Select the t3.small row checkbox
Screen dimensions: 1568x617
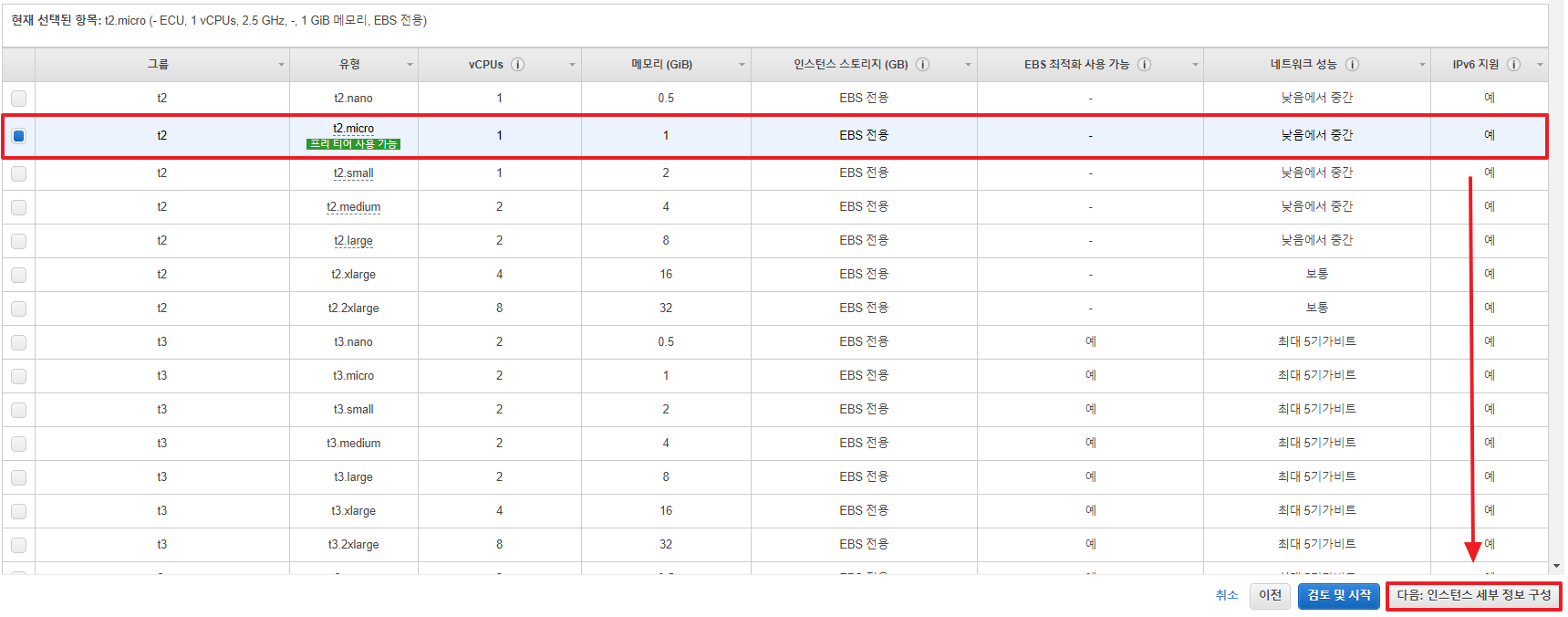click(18, 410)
